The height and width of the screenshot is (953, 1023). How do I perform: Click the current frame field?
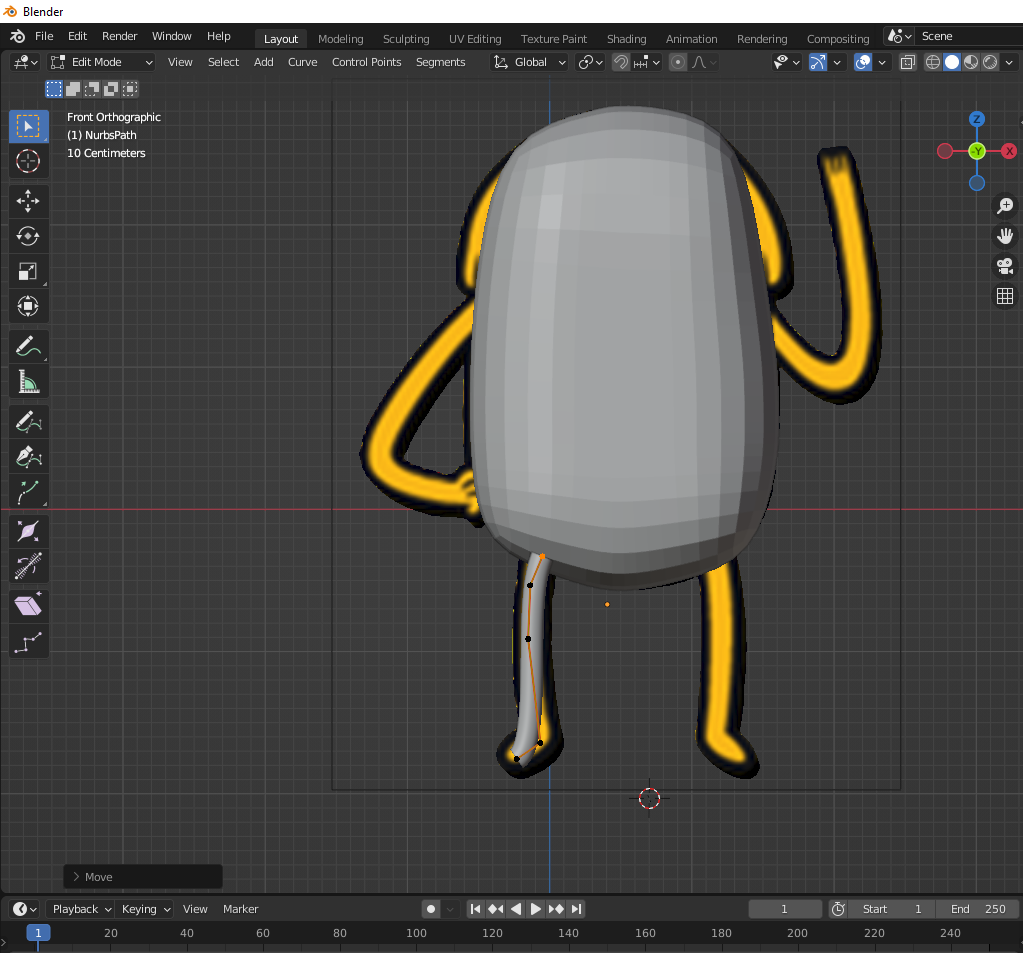tap(785, 909)
